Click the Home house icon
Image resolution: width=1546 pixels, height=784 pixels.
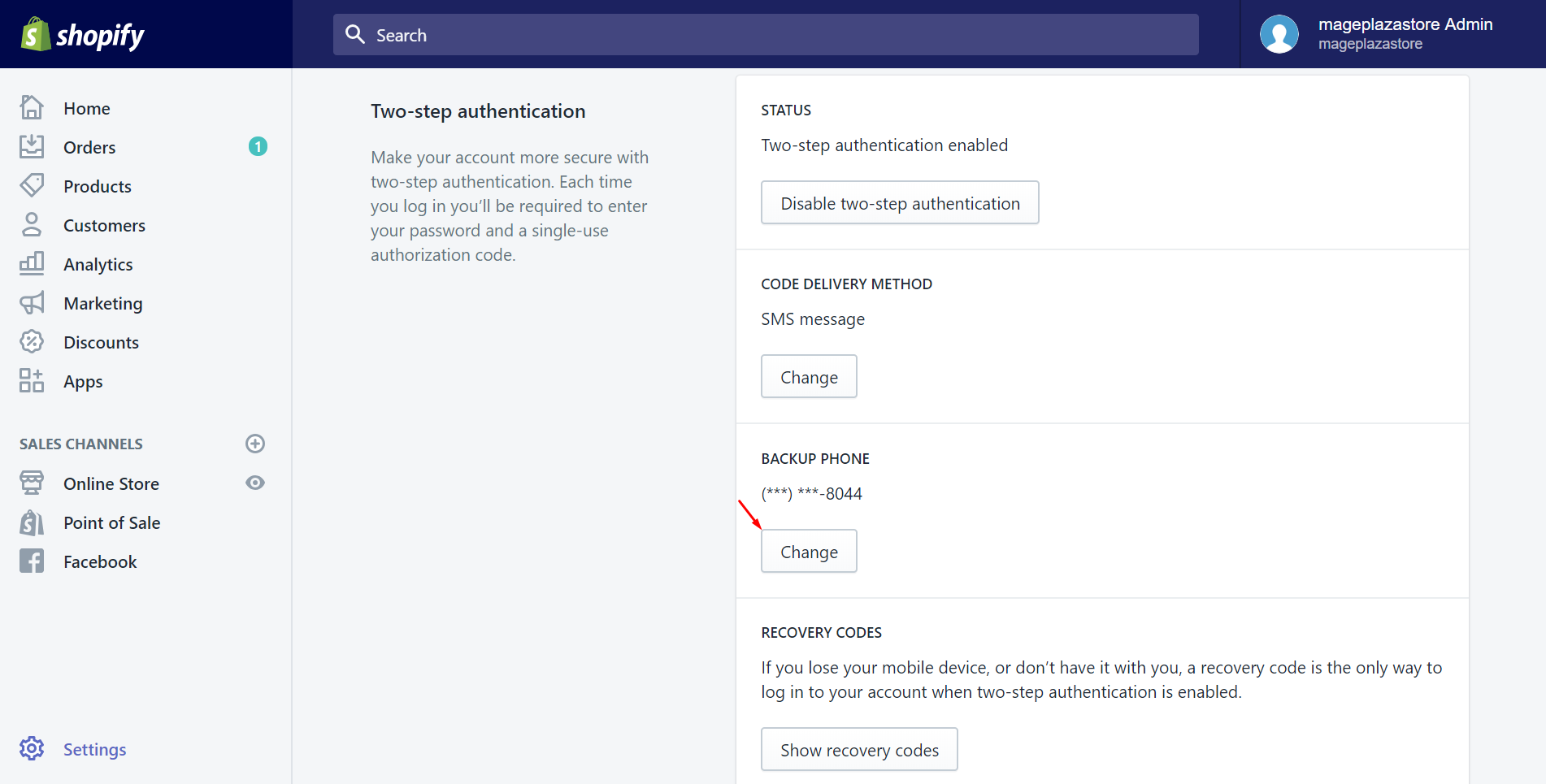(x=32, y=107)
